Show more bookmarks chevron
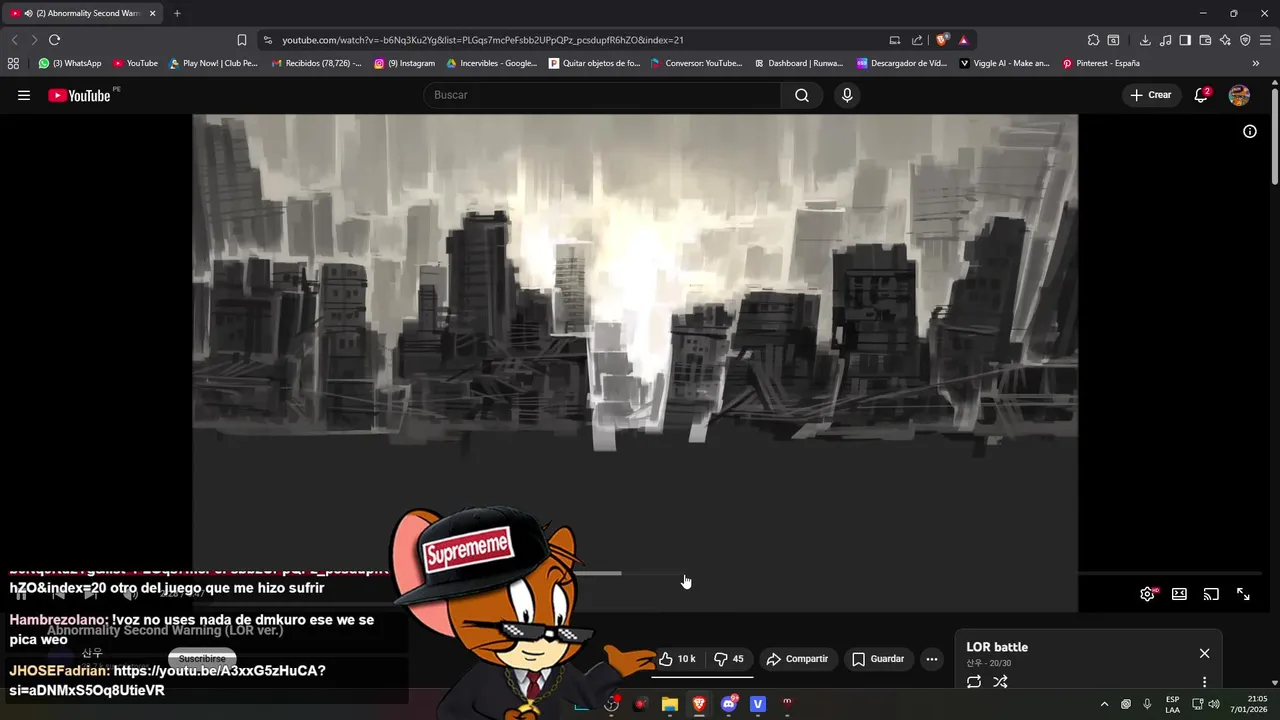The width and height of the screenshot is (1280, 720). (x=1256, y=63)
